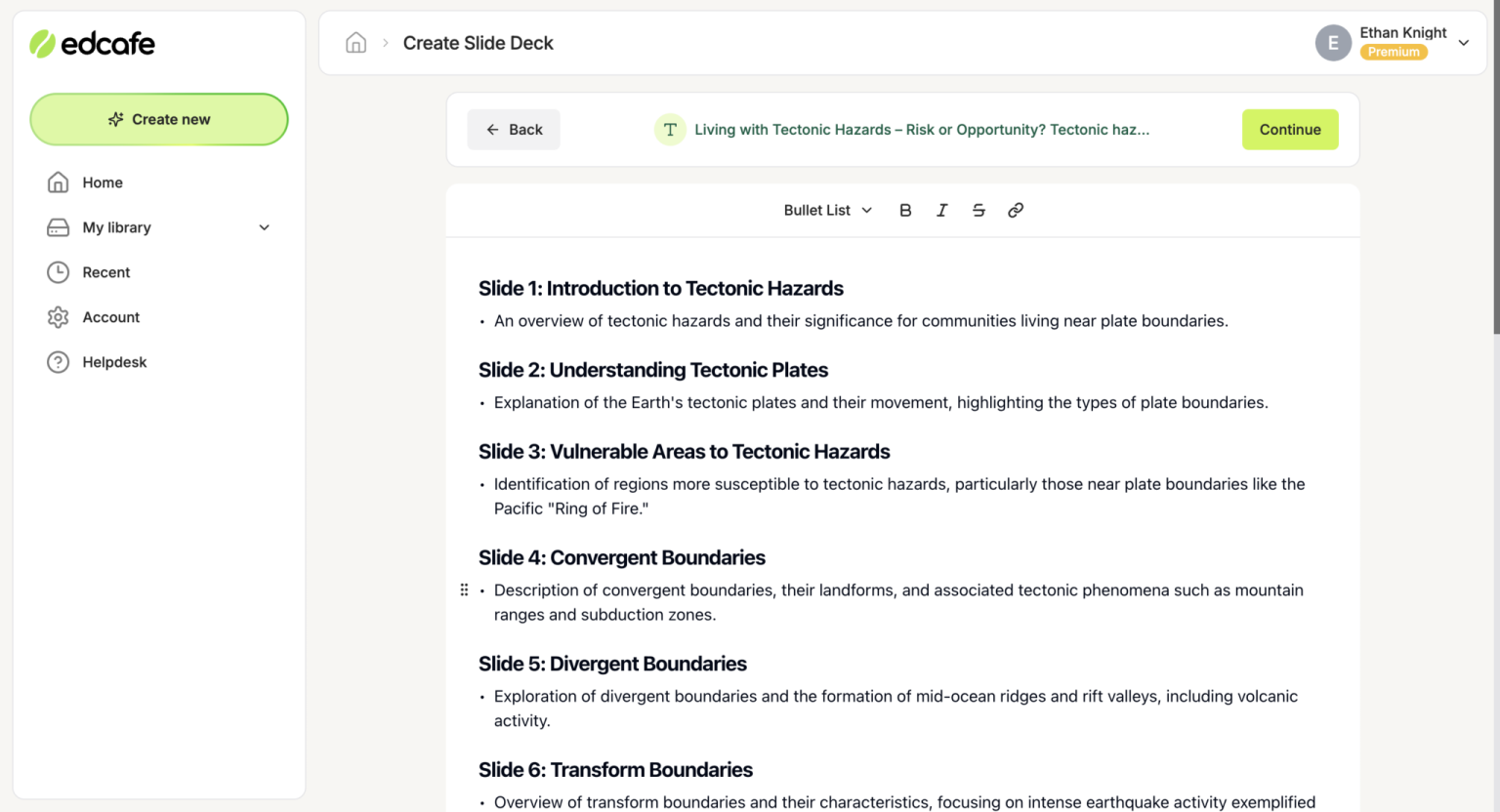Toggle bold formatting in the editor toolbar
The height and width of the screenshot is (812, 1500).
point(905,210)
